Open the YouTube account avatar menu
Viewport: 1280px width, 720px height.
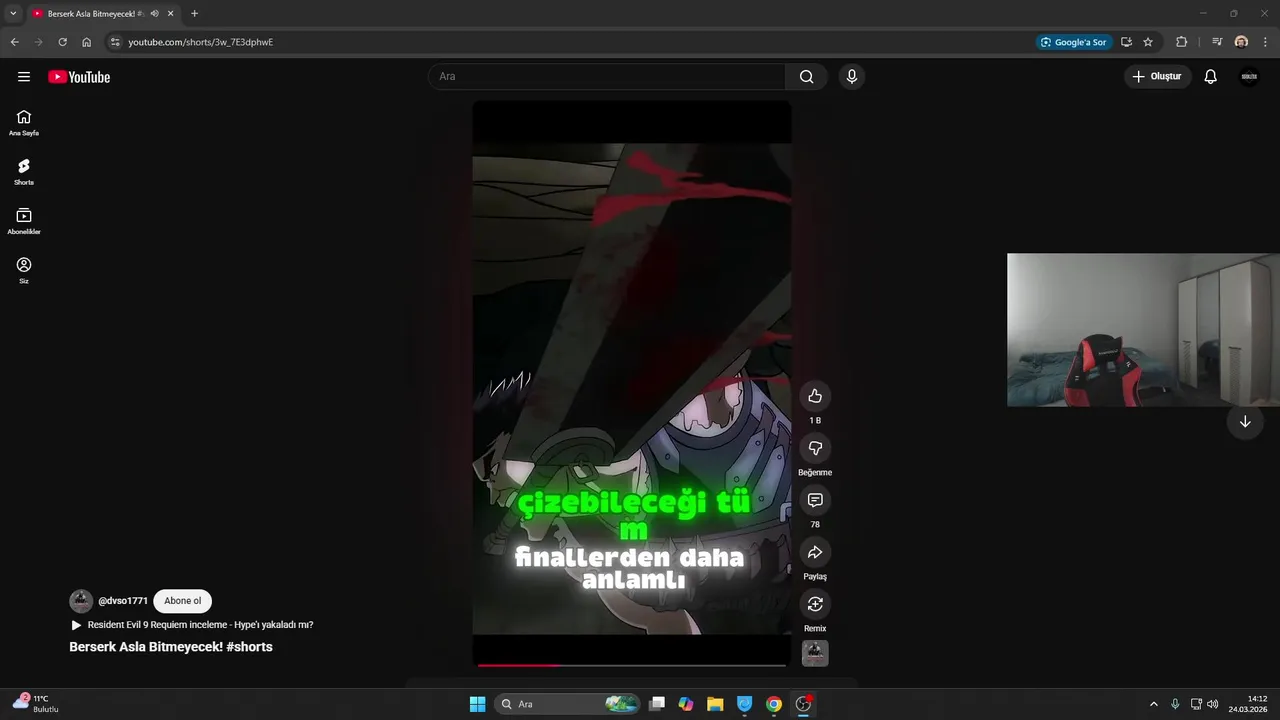point(1249,77)
